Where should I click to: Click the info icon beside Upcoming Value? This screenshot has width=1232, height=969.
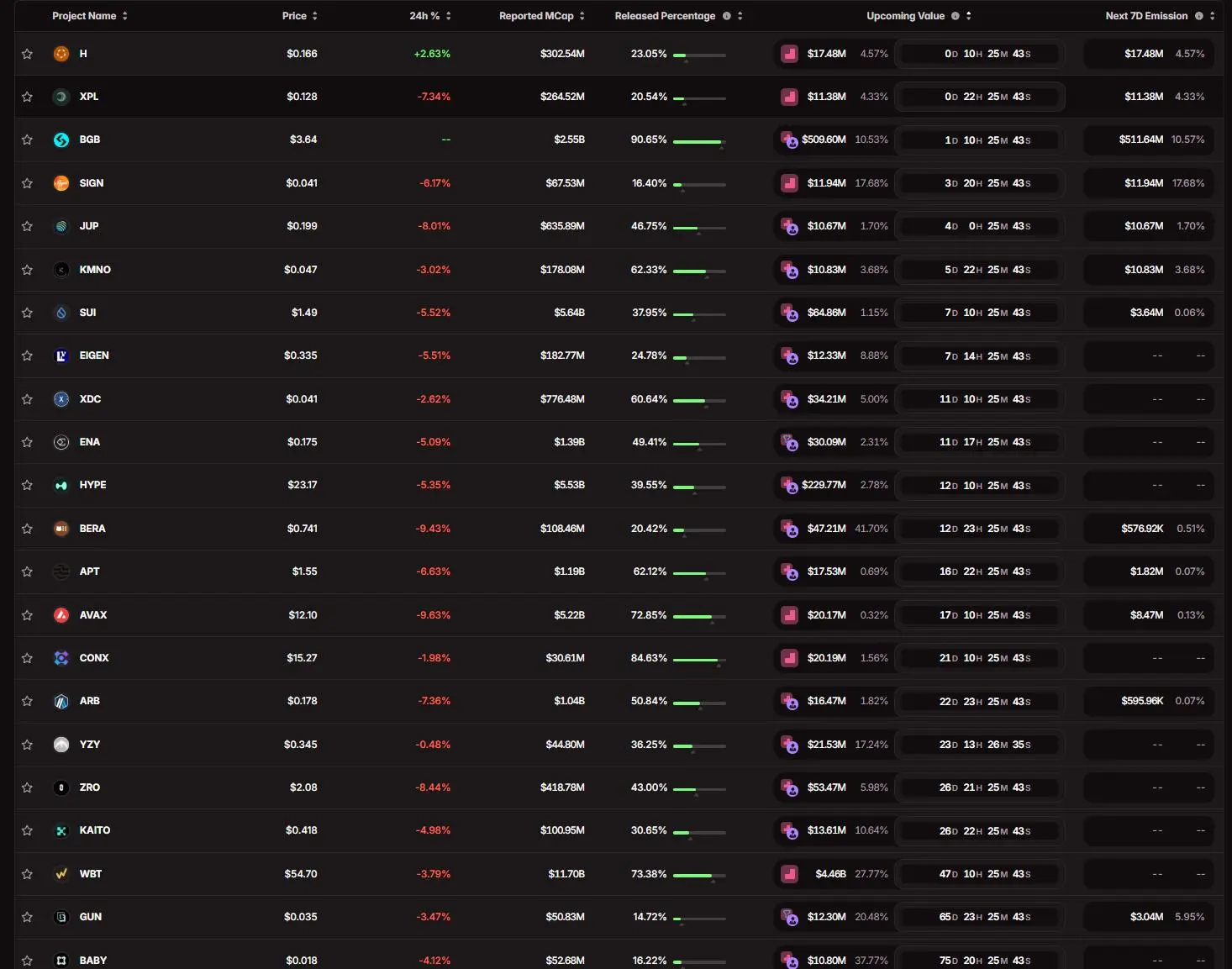(956, 16)
